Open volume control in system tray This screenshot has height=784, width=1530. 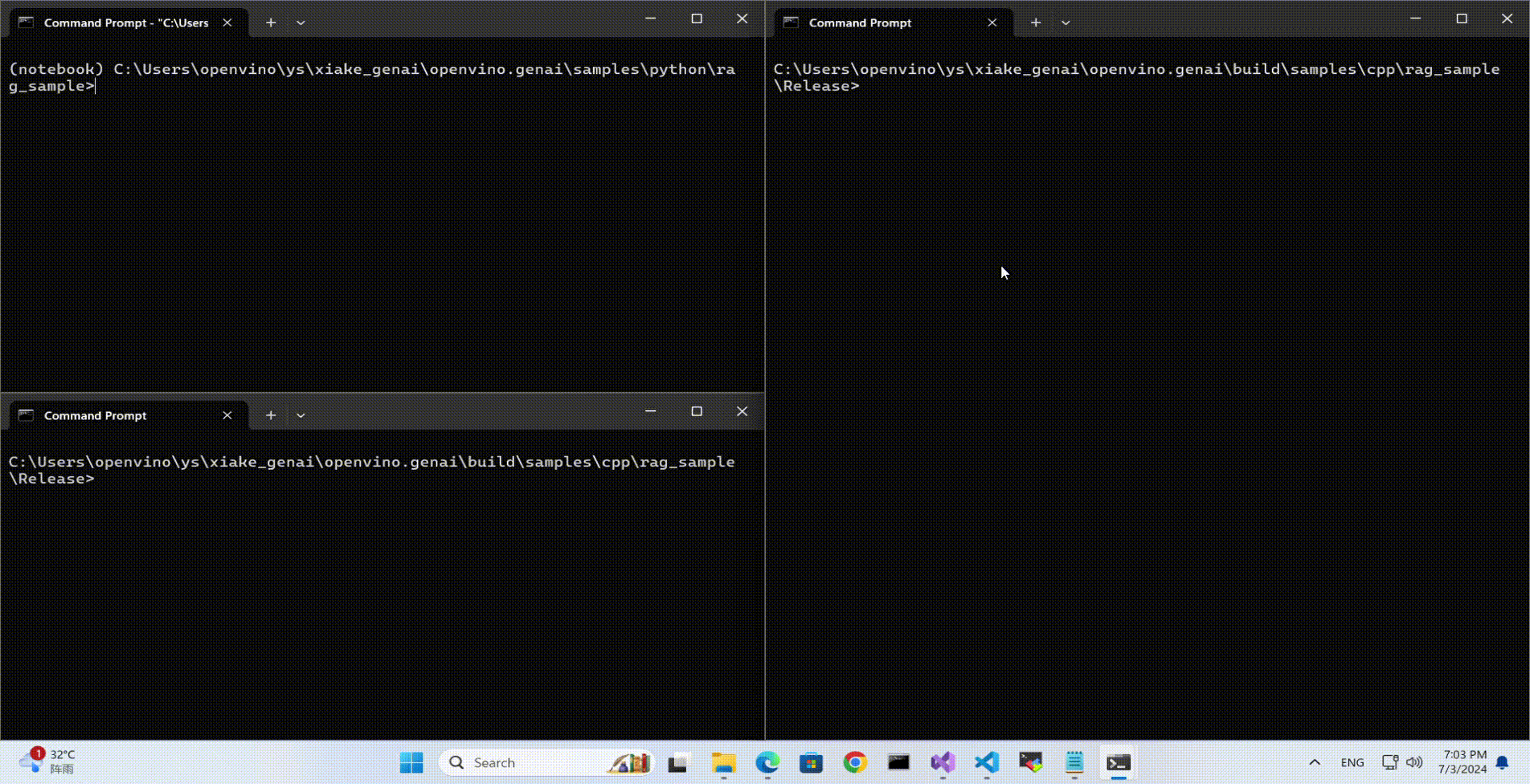click(x=1414, y=762)
